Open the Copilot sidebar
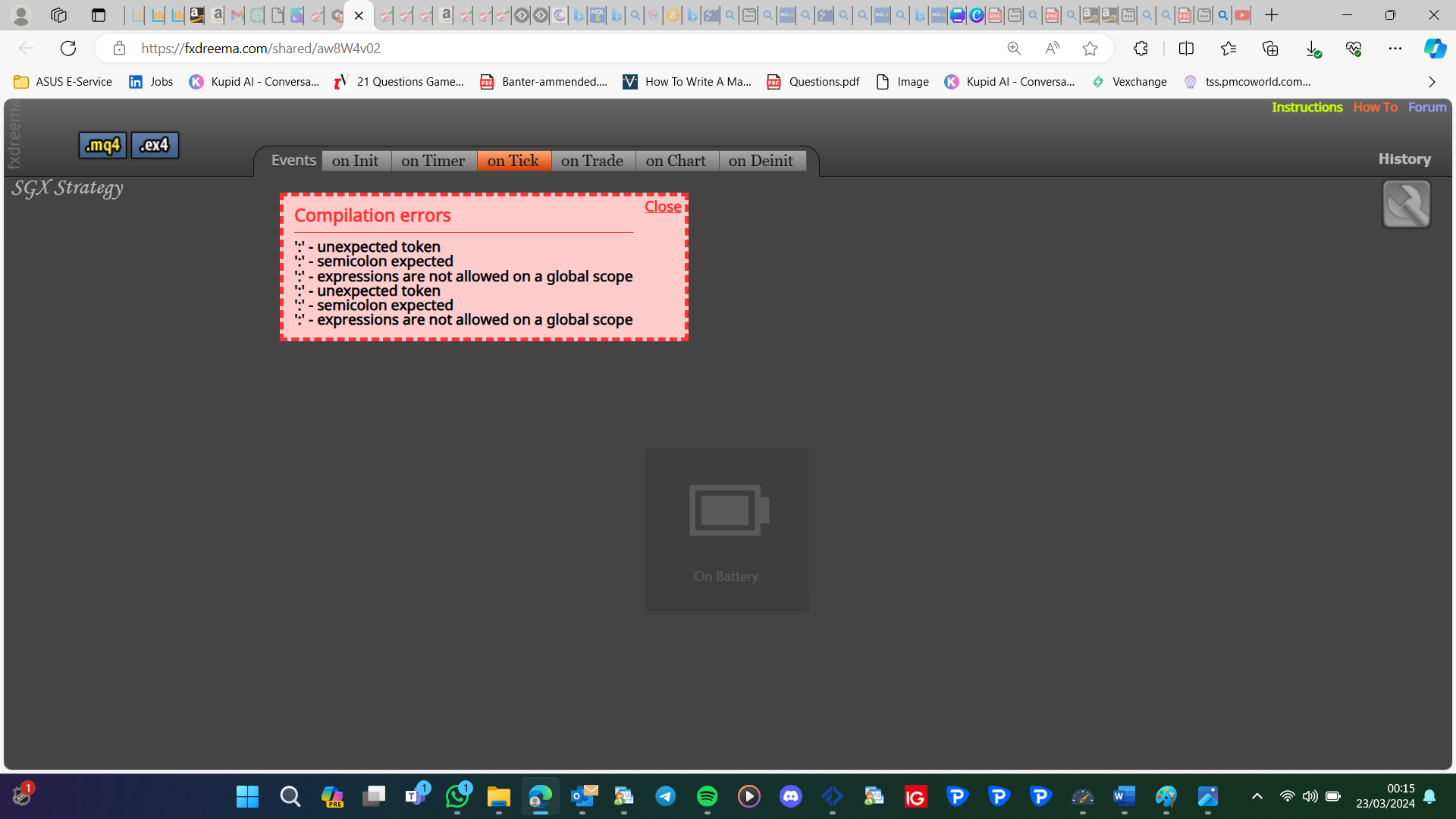1456x819 pixels. pos(1434,49)
